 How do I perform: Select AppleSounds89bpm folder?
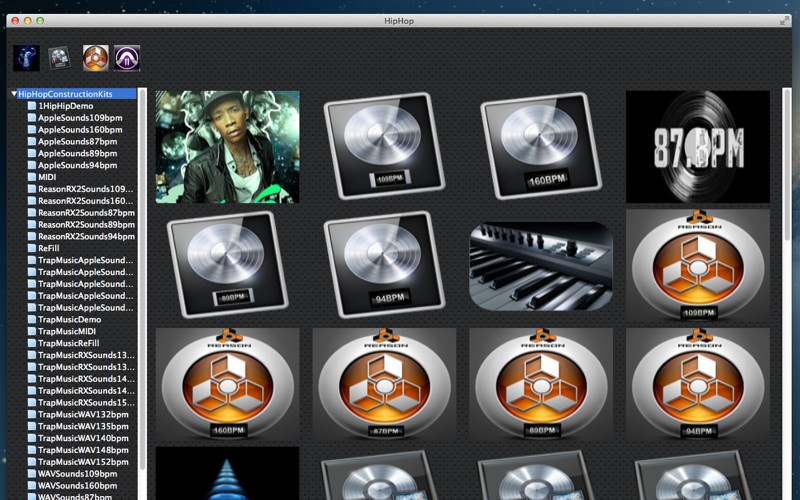[78, 153]
